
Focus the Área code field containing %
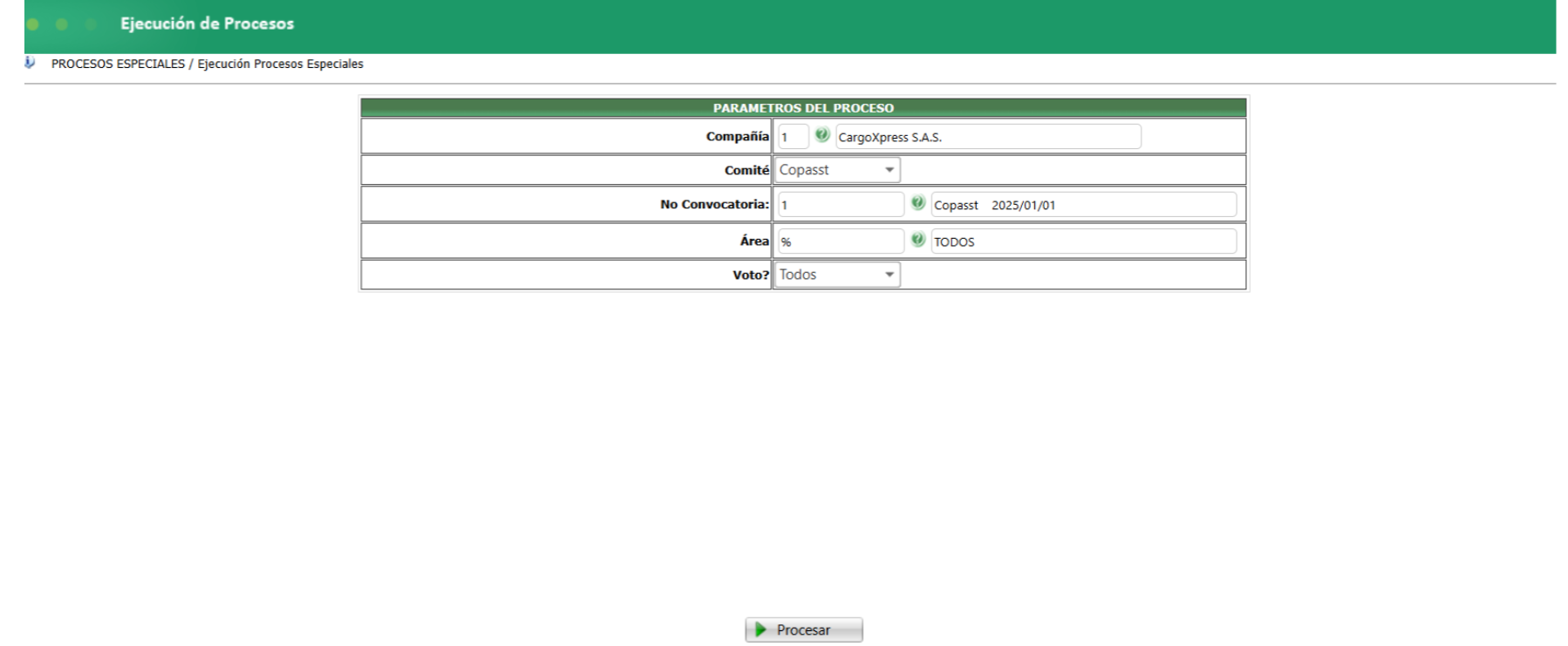pyautogui.click(x=841, y=241)
